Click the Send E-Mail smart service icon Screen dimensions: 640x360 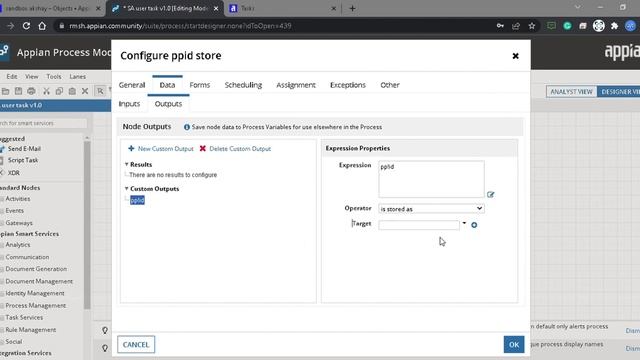point(2,149)
